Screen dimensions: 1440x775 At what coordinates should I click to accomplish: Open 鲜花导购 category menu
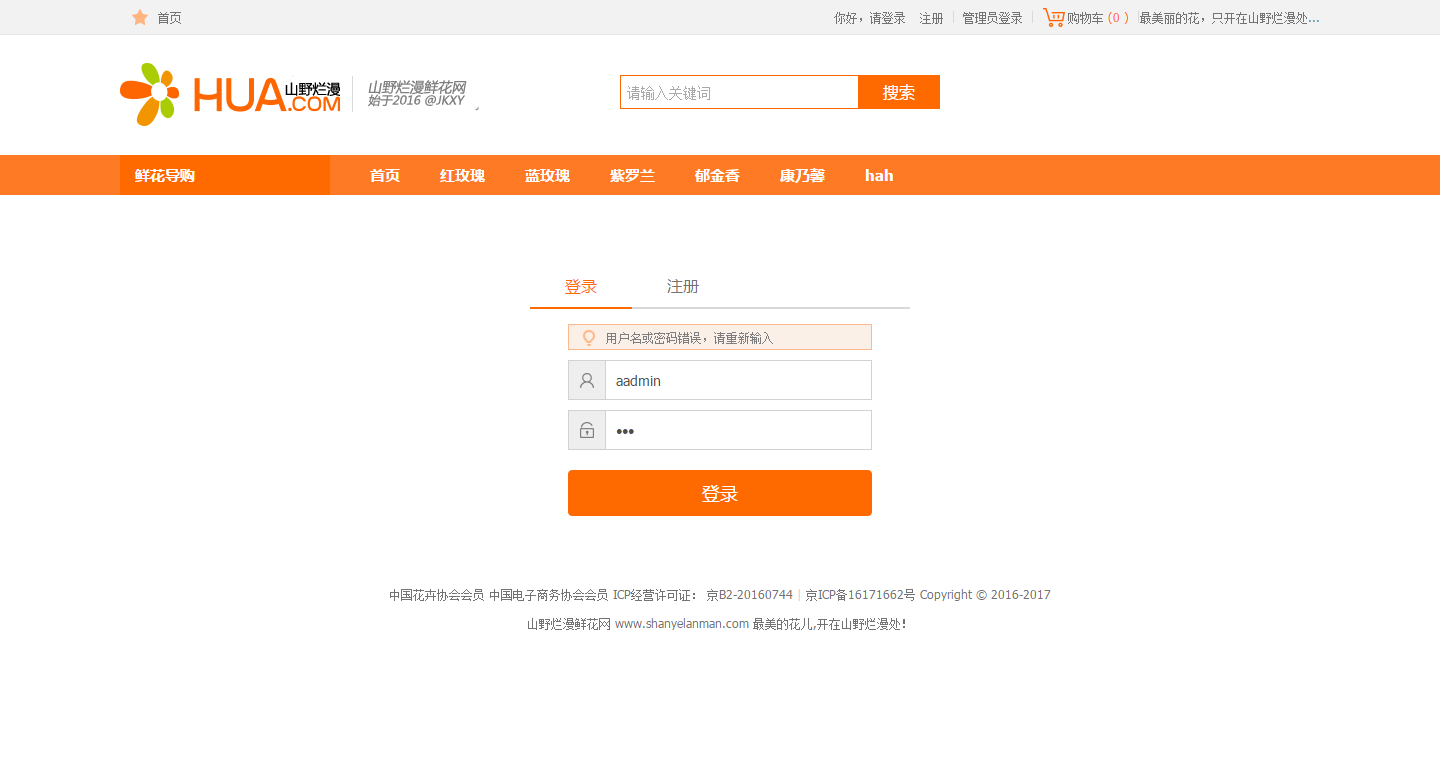pos(225,175)
